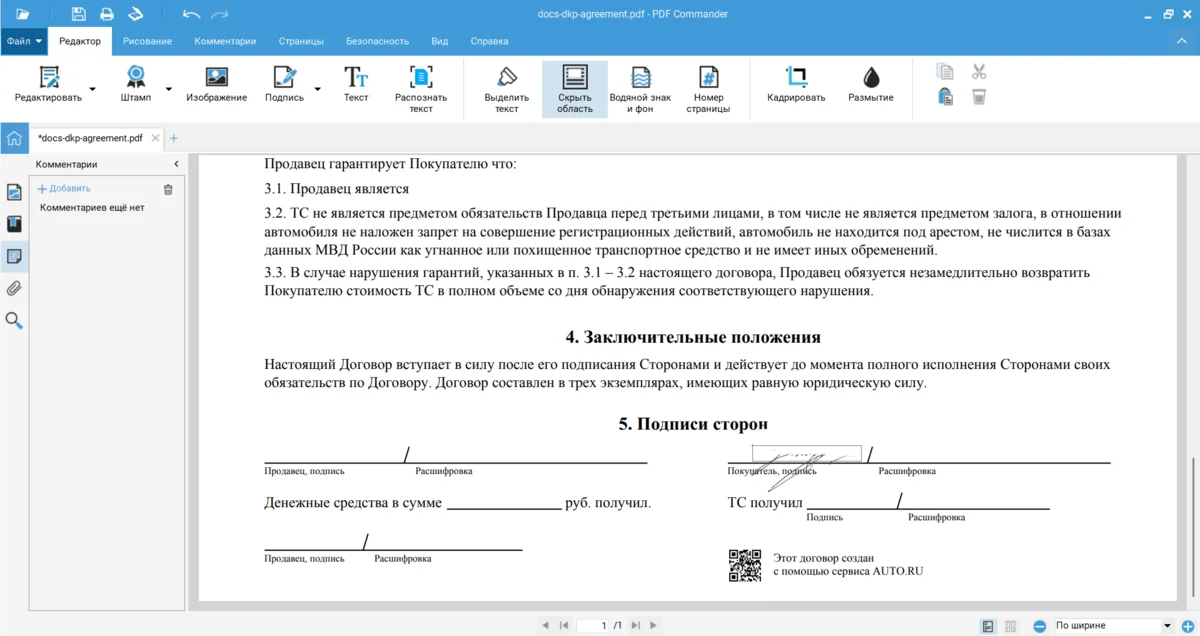Select the Штамп stamp tool
This screenshot has height=636, width=1200.
136,86
